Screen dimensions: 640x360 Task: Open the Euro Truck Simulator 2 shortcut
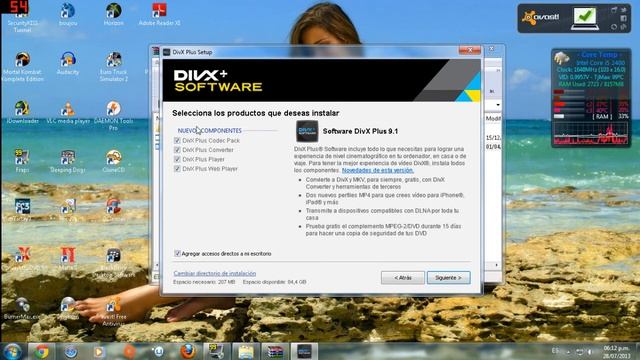pyautogui.click(x=113, y=67)
